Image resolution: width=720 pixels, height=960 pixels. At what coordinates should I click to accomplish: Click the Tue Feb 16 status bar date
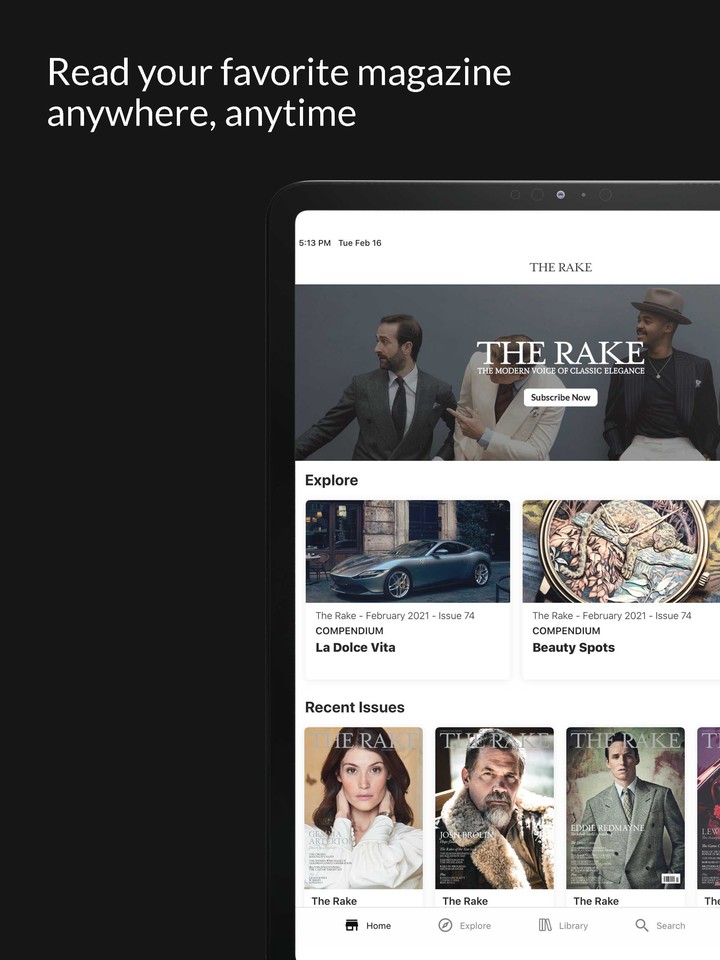coord(359,243)
